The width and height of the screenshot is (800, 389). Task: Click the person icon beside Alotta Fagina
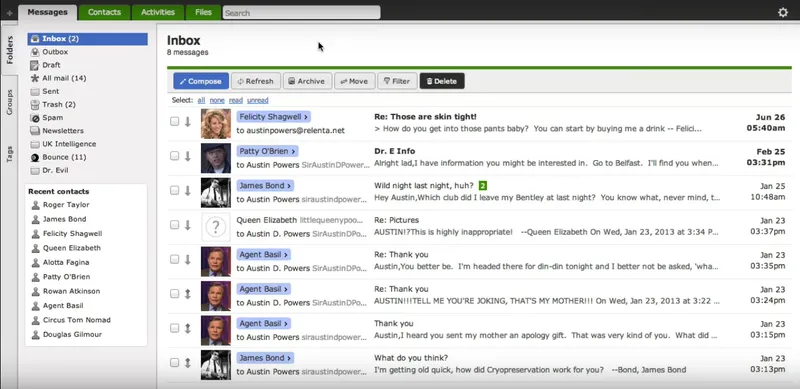click(35, 262)
